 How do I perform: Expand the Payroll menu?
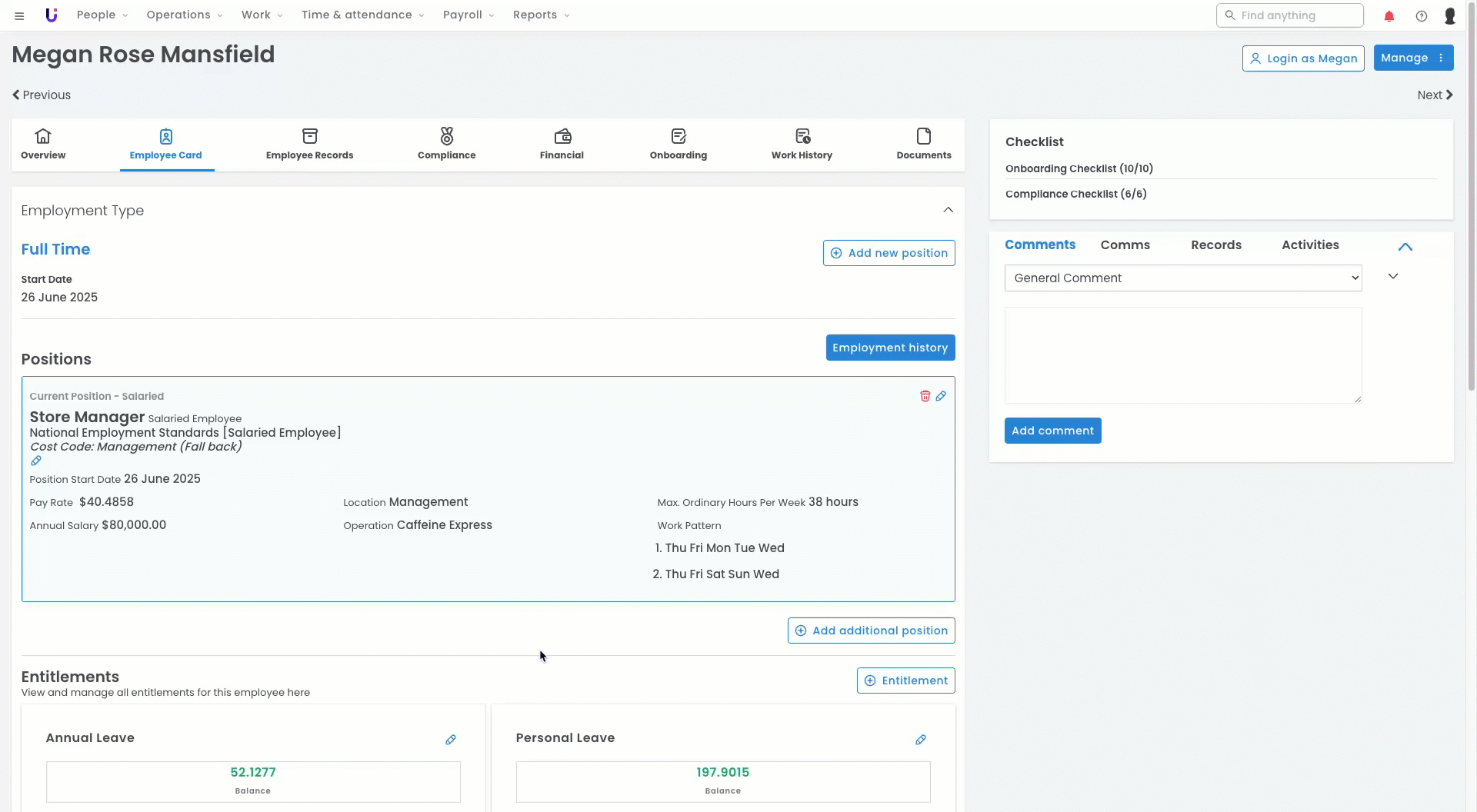click(468, 15)
